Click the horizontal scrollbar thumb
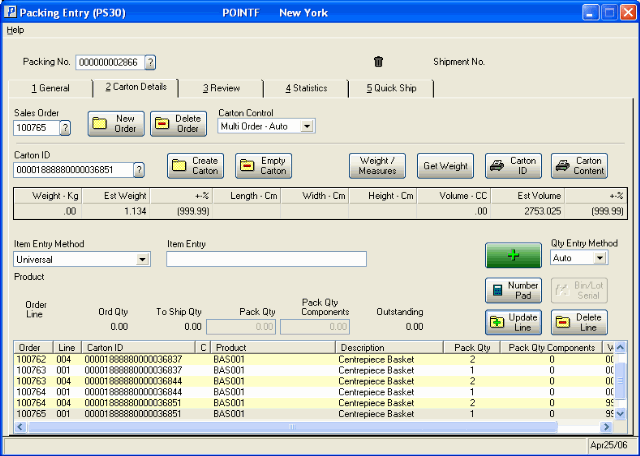Image resolution: width=640 pixels, height=456 pixels. point(292,427)
